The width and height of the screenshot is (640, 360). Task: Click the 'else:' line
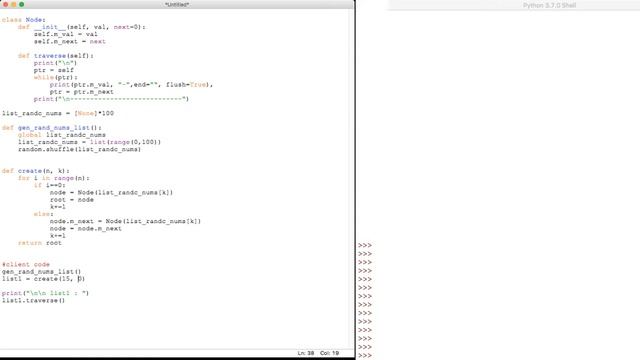[x=44, y=214]
